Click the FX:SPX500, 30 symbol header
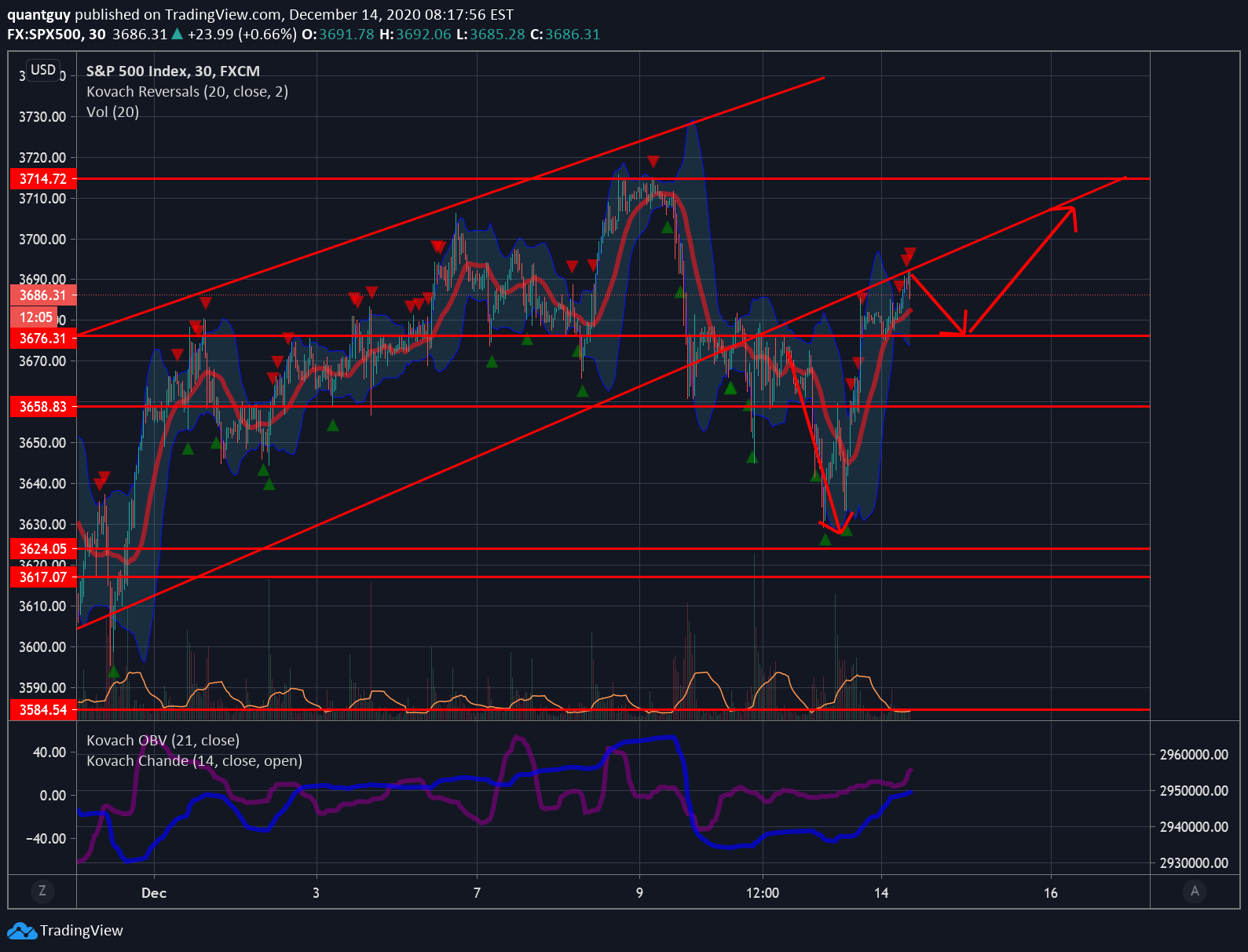The width and height of the screenshot is (1248, 952). tap(57, 35)
